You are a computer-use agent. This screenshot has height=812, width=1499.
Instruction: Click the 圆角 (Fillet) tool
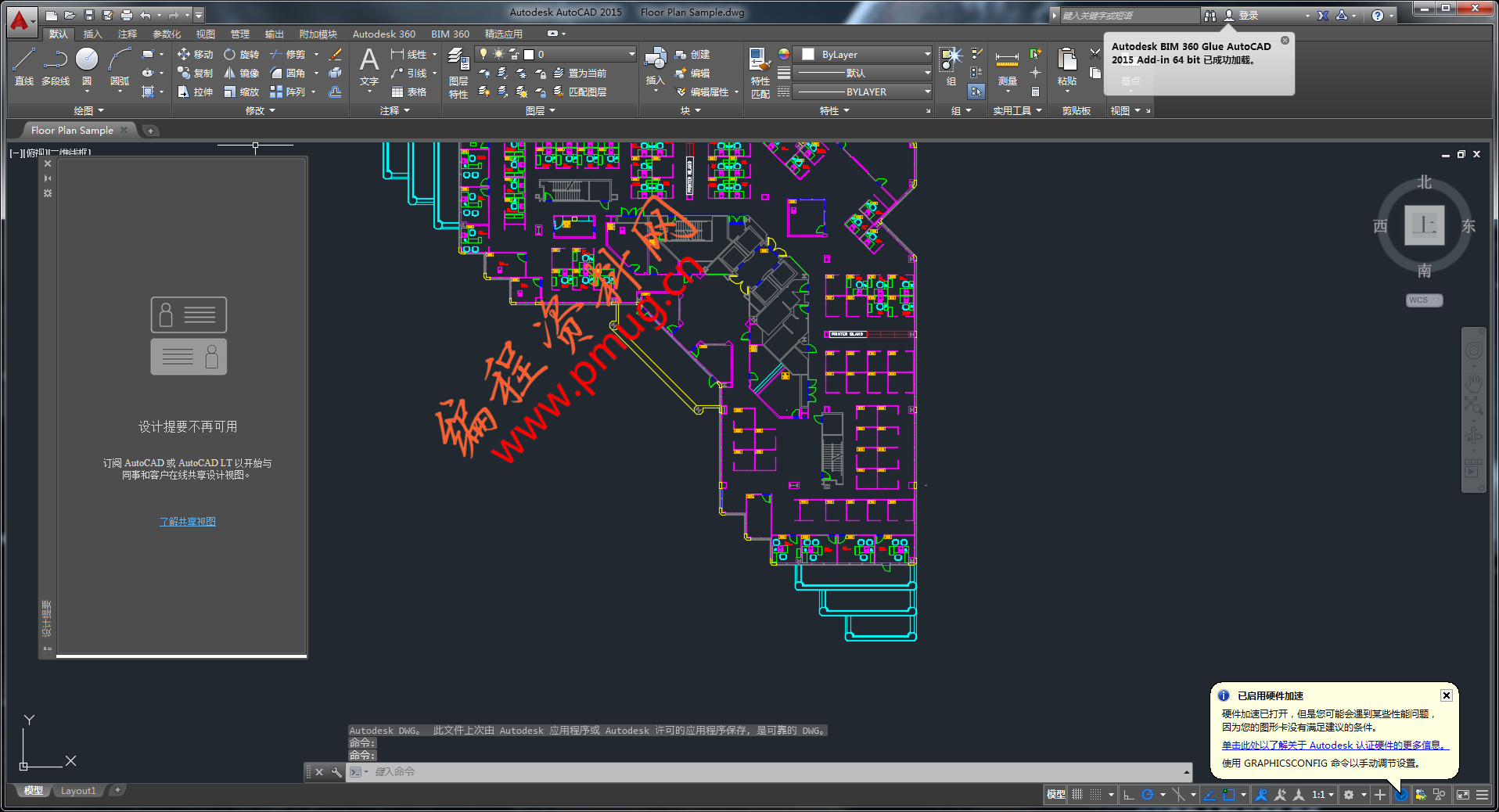pyautogui.click(x=287, y=73)
